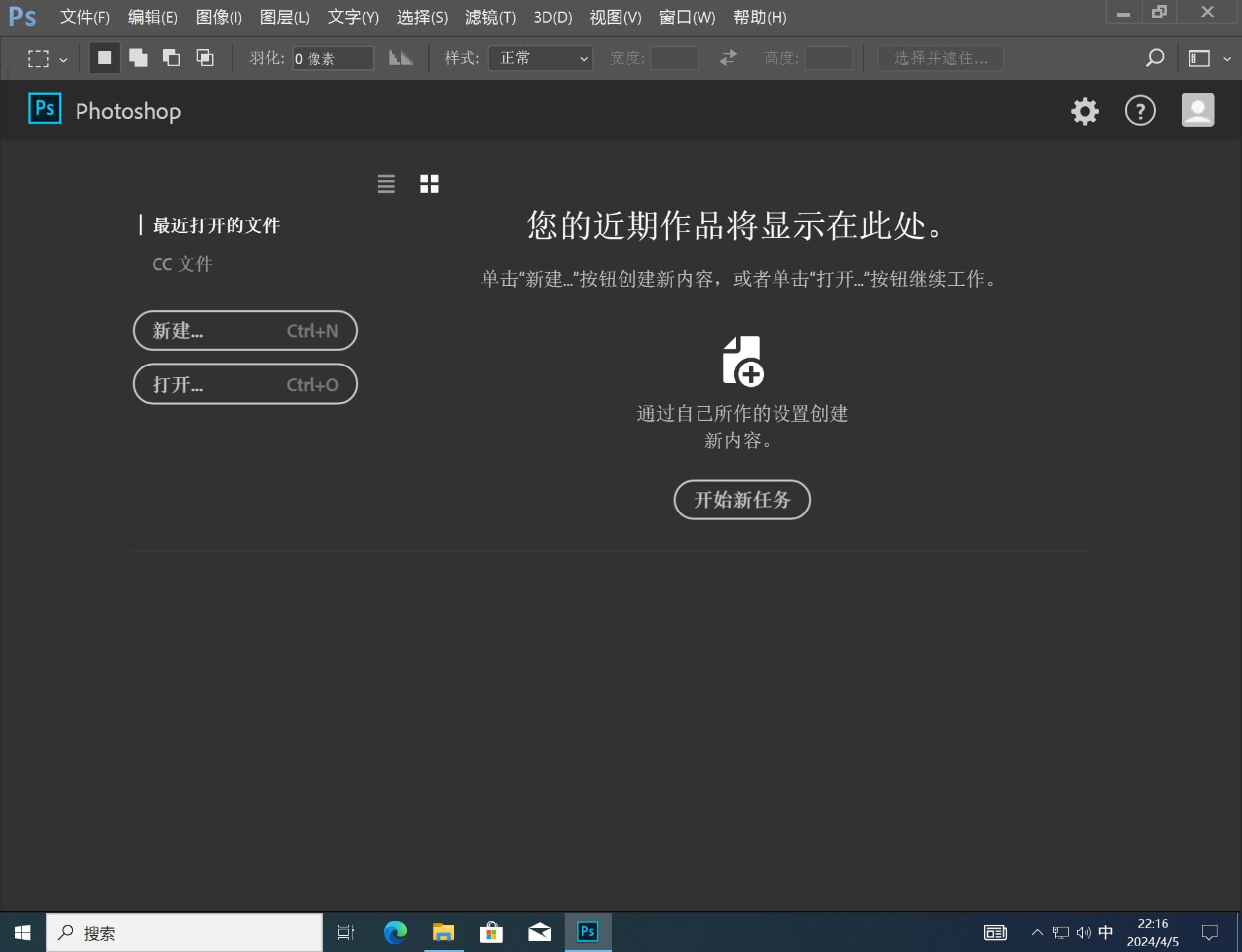This screenshot has width=1242, height=952.
Task: Open the Windows Start menu
Action: [23, 933]
